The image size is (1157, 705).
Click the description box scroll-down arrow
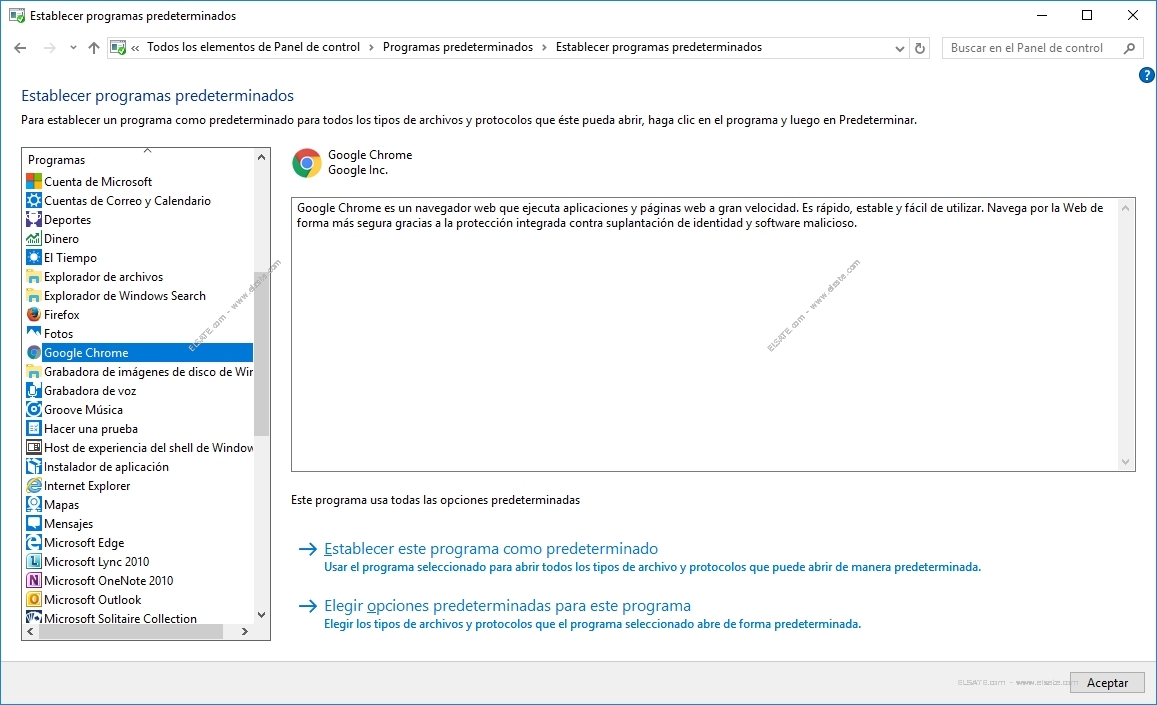pyautogui.click(x=1125, y=462)
